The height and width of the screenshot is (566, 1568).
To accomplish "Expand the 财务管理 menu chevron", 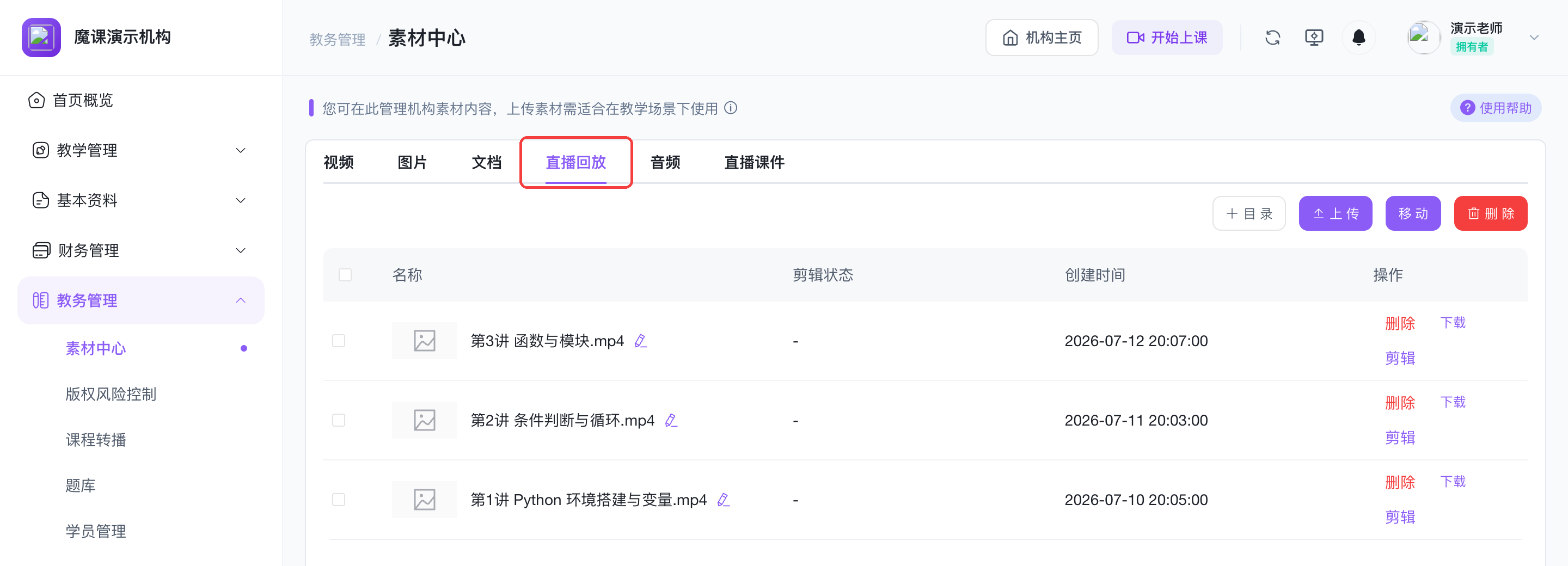I will [x=241, y=250].
